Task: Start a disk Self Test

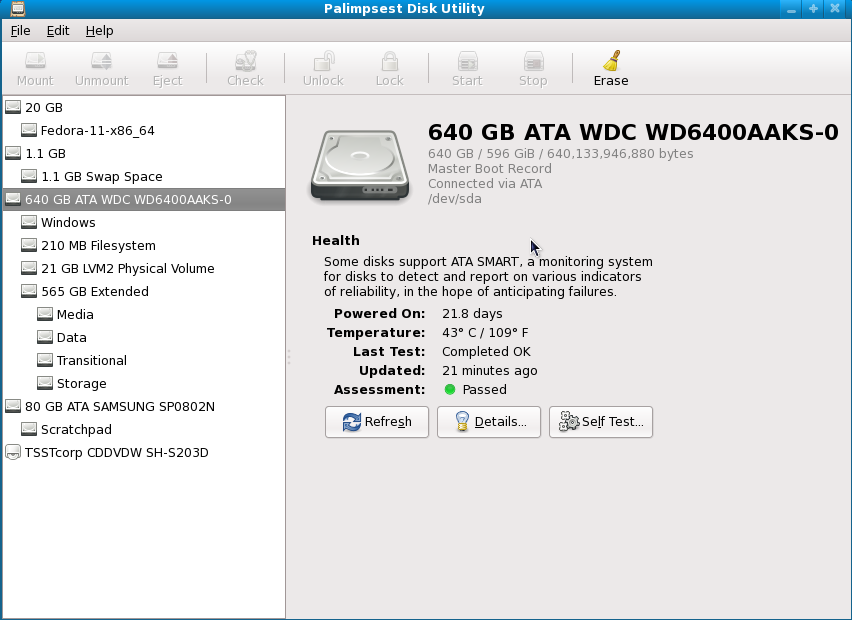Action: point(600,422)
